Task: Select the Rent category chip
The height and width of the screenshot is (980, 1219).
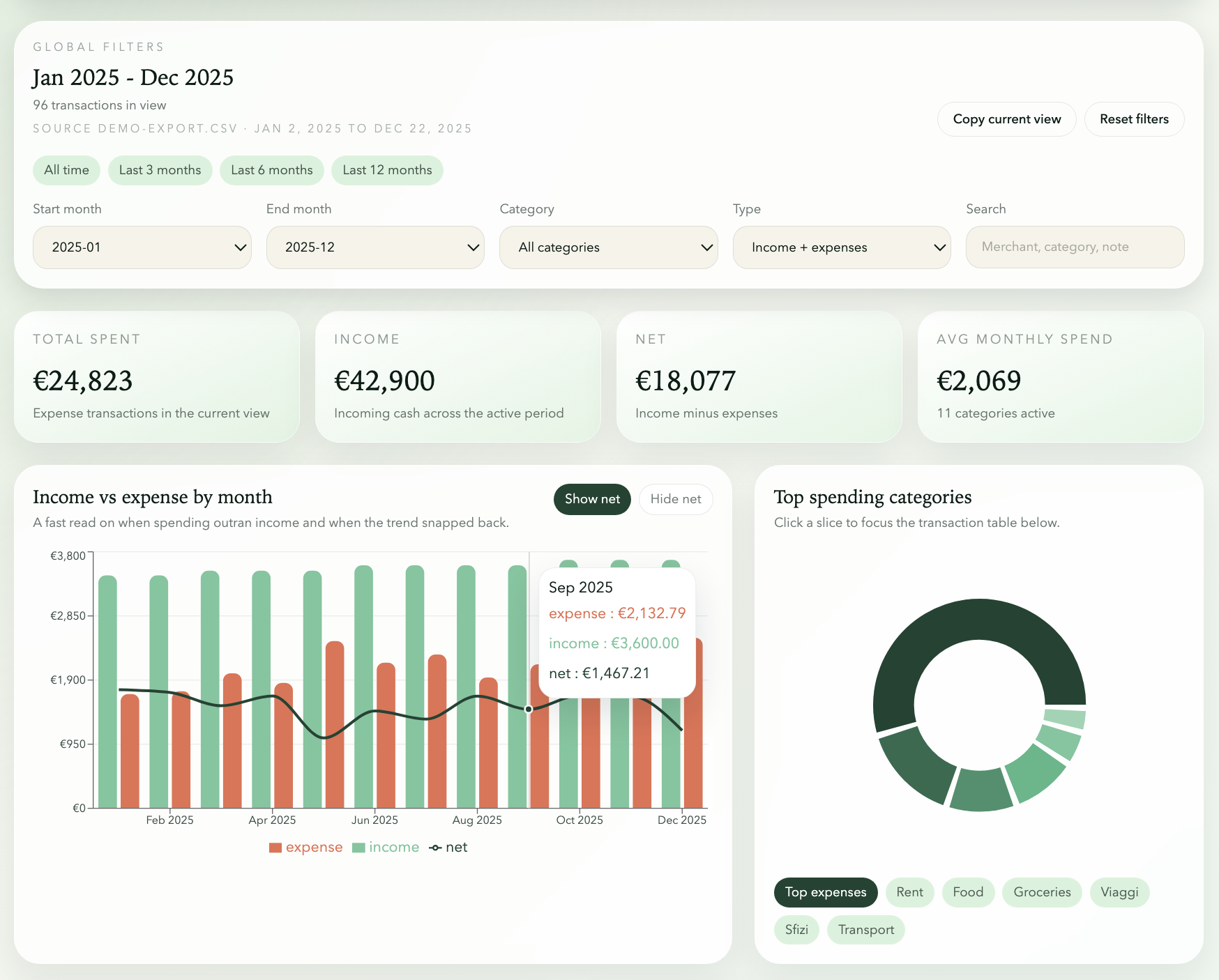Action: [x=909, y=892]
